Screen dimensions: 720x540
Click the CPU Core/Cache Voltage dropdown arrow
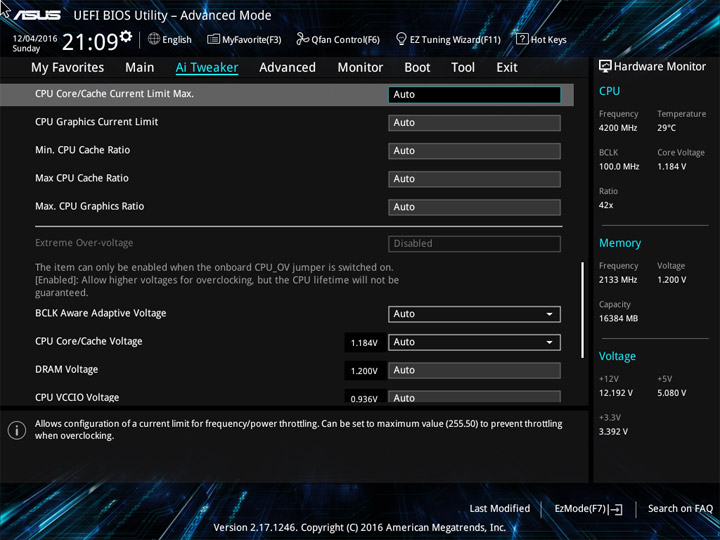coord(549,342)
